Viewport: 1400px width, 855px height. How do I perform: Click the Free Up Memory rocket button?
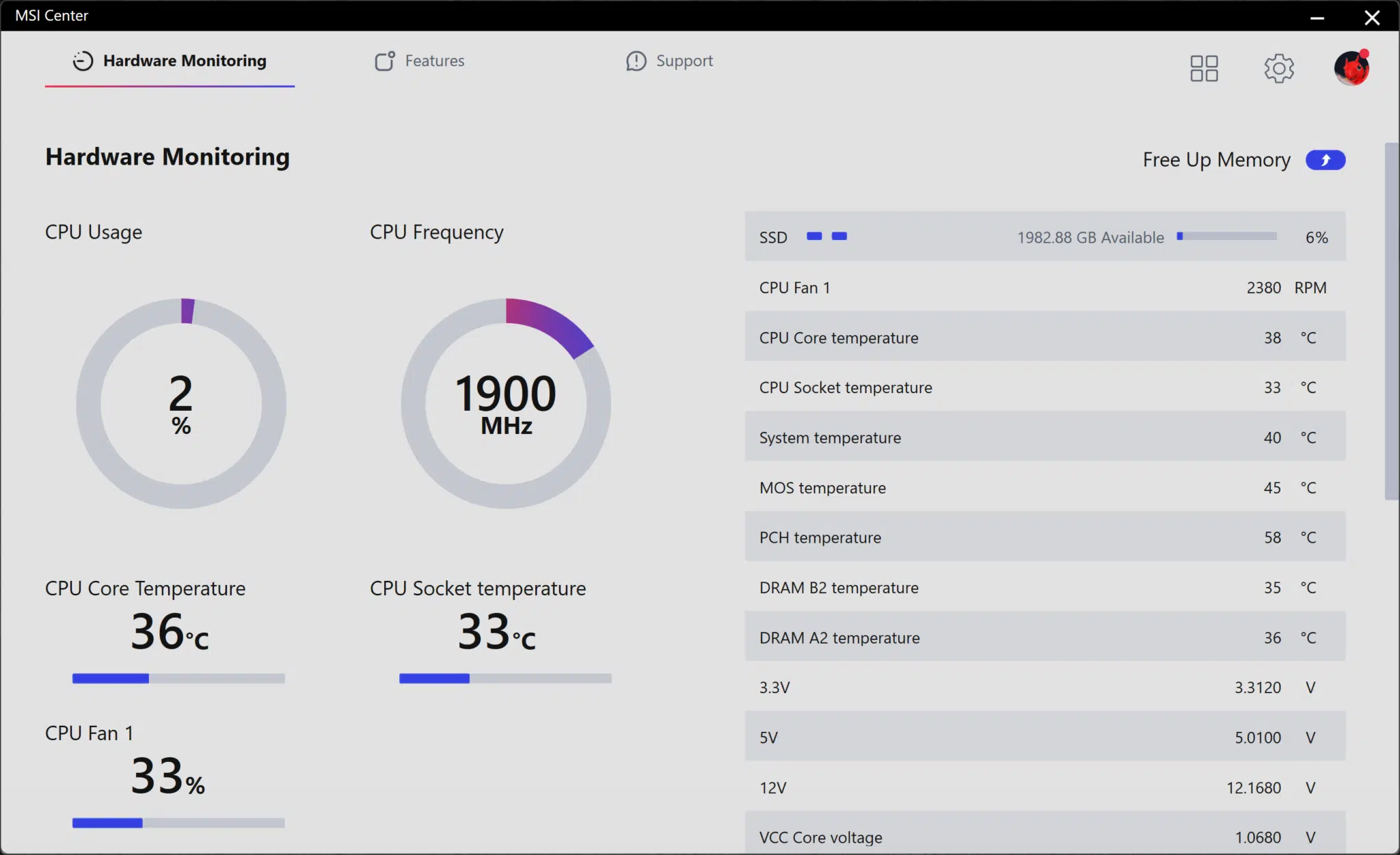click(x=1325, y=160)
